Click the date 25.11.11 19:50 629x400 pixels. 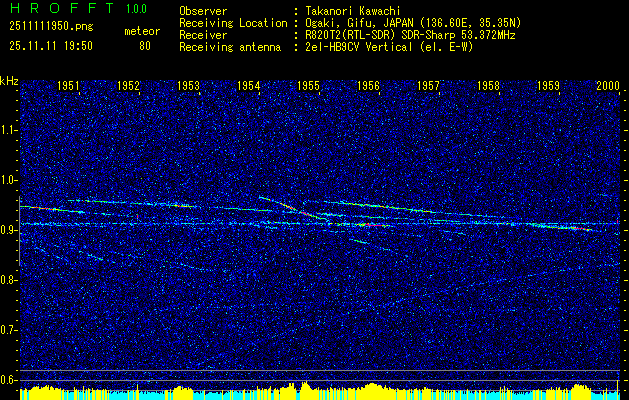tap(51, 46)
